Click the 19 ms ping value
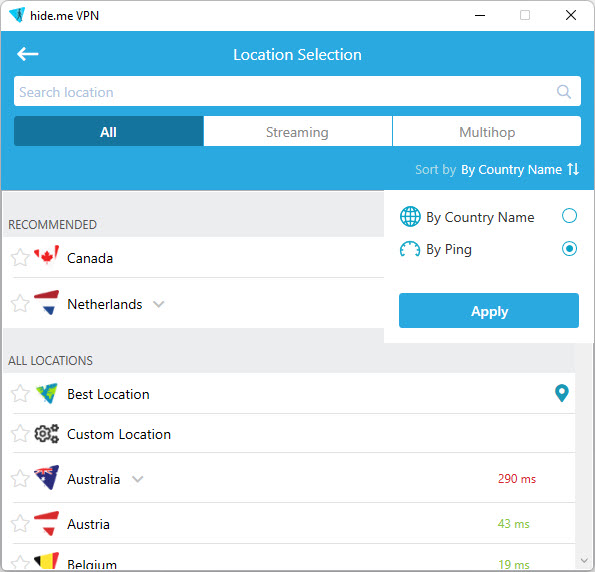Image resolution: width=595 pixels, height=572 pixels. point(514,564)
